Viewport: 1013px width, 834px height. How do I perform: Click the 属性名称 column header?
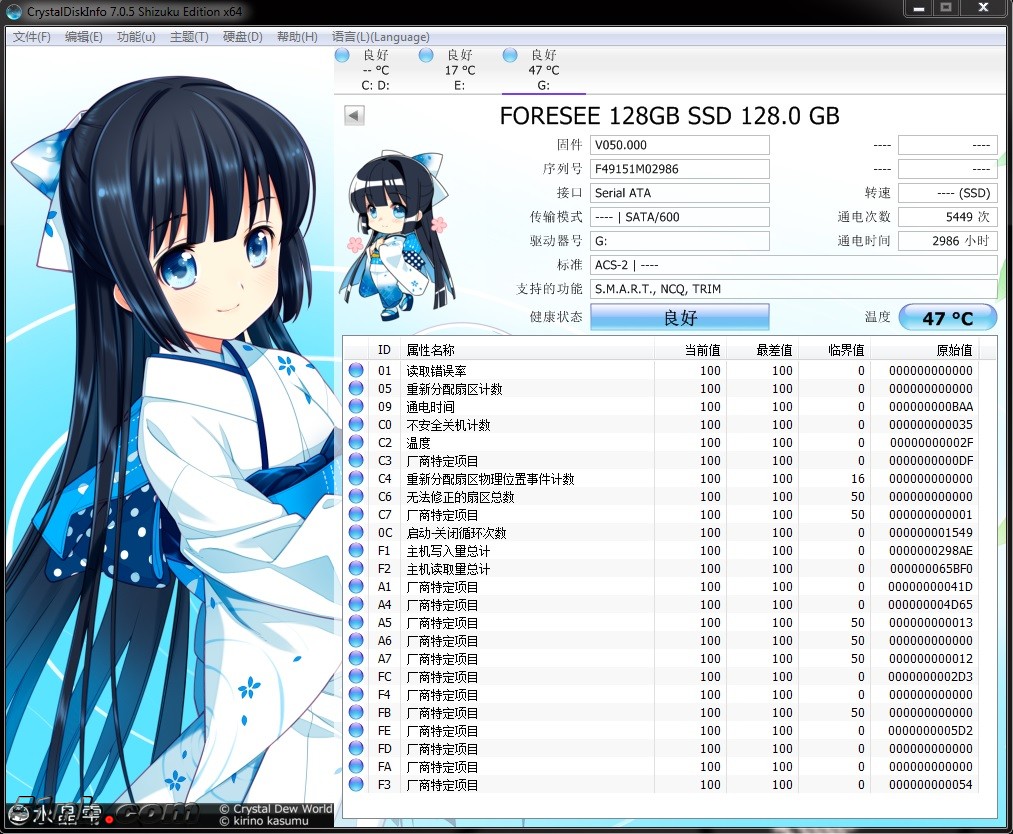tap(528, 349)
